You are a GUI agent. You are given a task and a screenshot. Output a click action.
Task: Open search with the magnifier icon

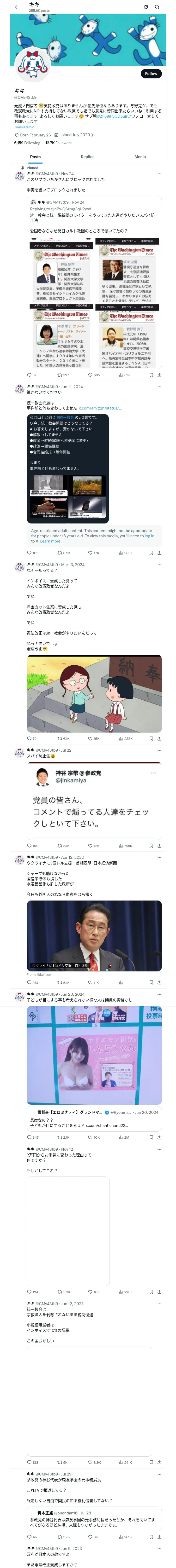tap(157, 7)
